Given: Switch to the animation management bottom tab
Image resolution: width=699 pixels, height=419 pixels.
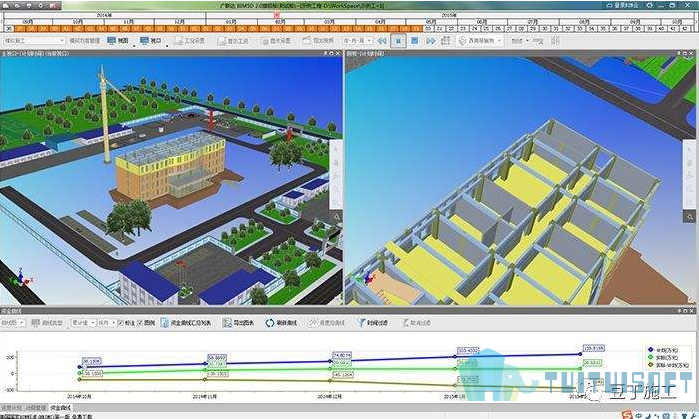Looking at the screenshot, I should pyautogui.click(x=36, y=408).
